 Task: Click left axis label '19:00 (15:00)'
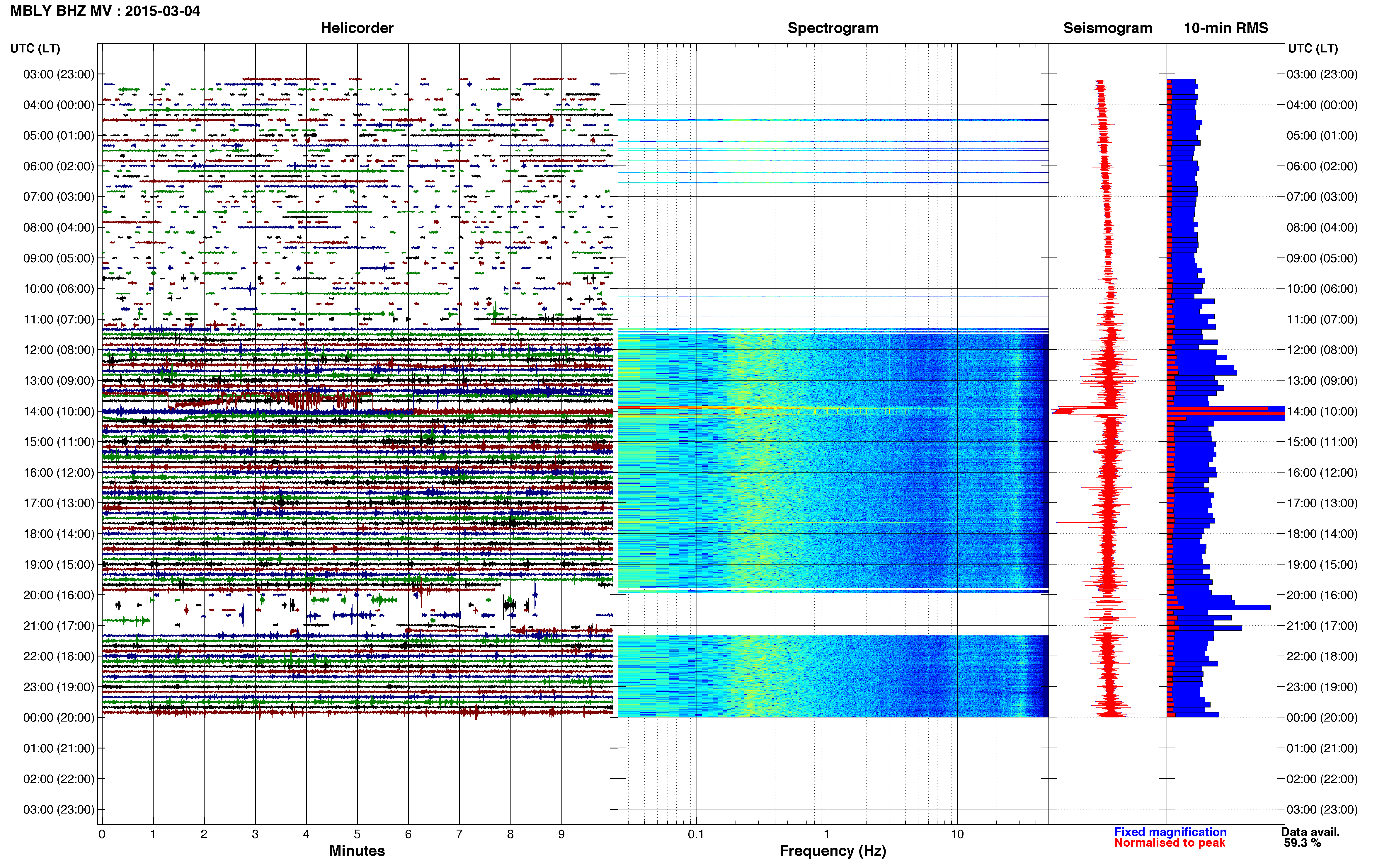click(59, 564)
